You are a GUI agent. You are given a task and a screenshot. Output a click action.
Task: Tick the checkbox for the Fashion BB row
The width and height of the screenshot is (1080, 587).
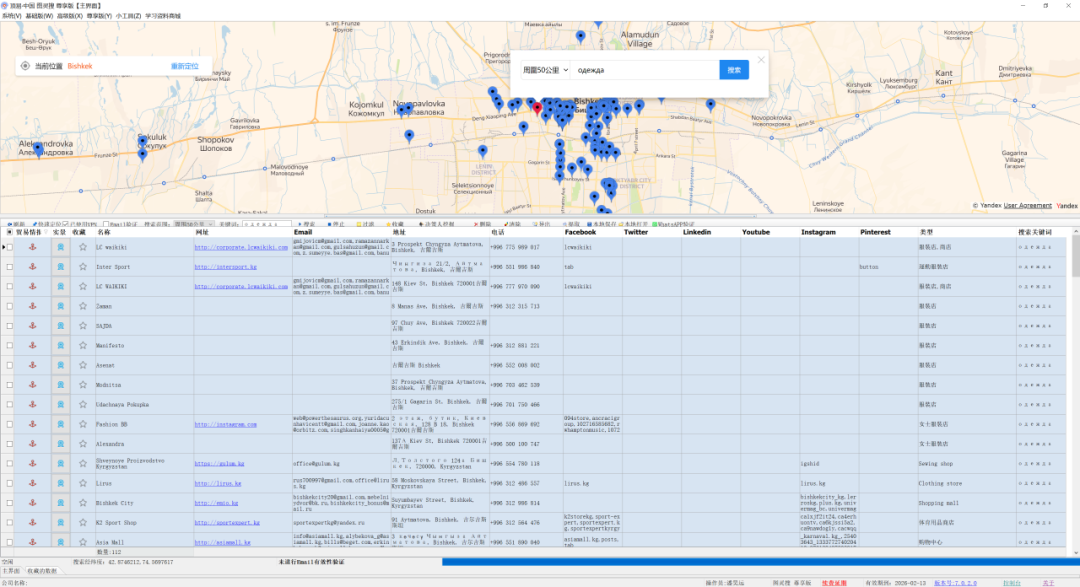10,424
